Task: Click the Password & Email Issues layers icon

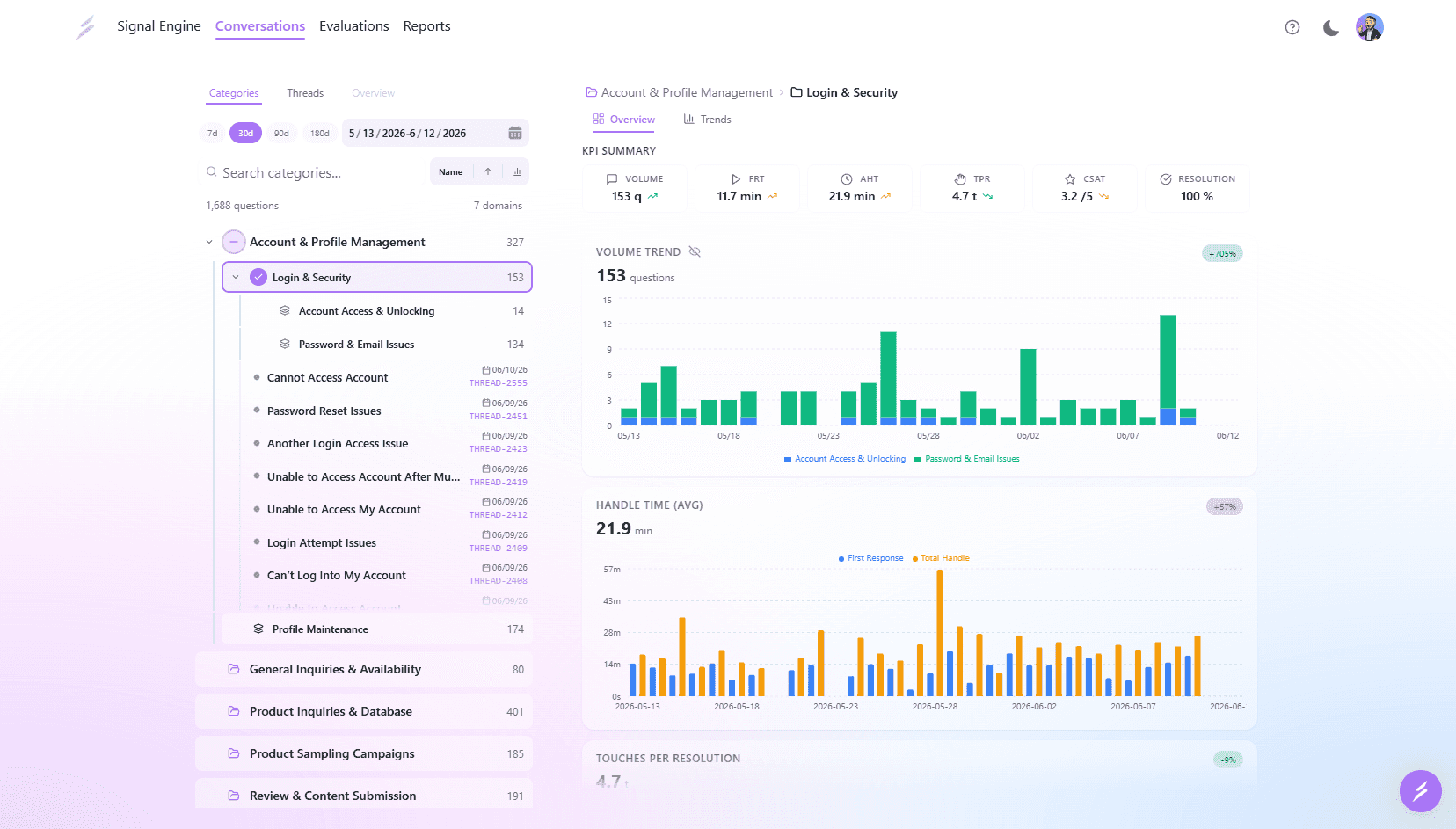Action: point(285,344)
